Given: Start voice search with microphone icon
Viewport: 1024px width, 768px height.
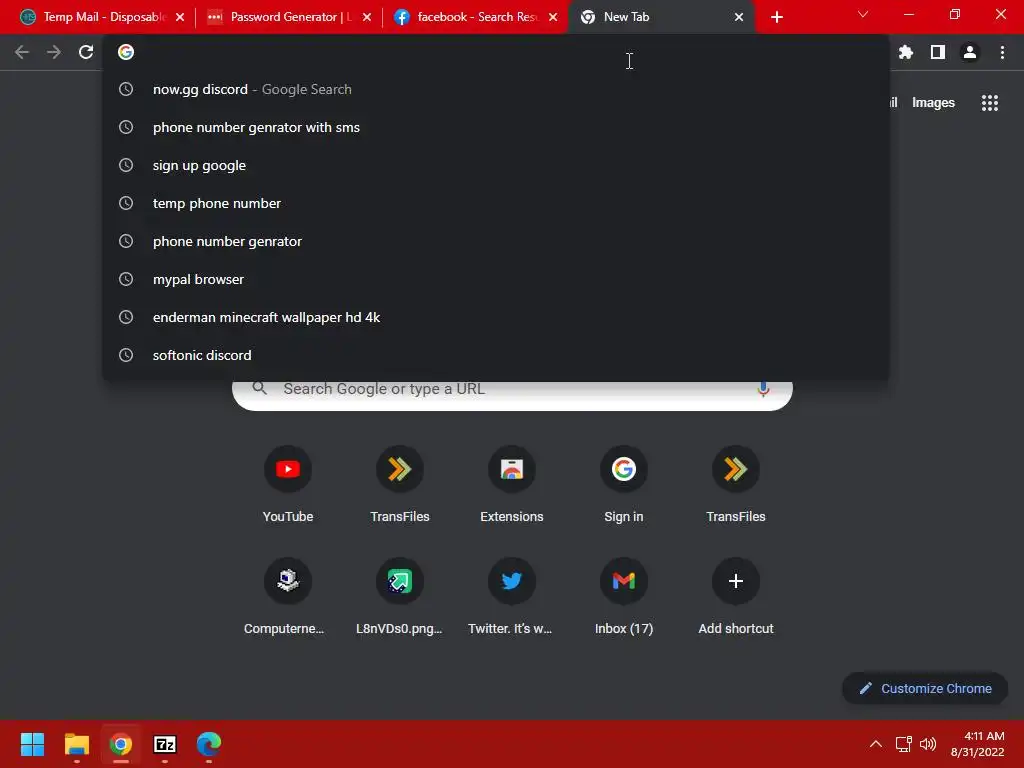Looking at the screenshot, I should pyautogui.click(x=763, y=389).
